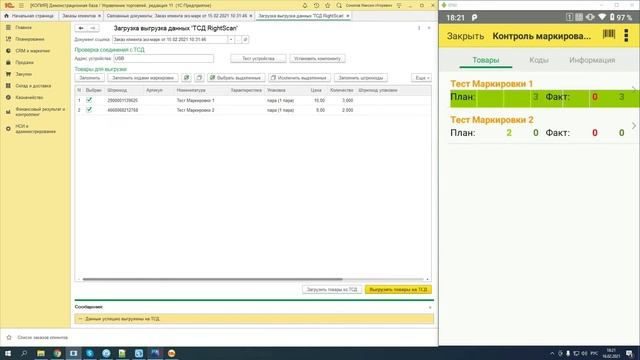This screenshot has height=360, width=640.
Task: Open favorites star in 1C title bar
Action: coord(327,5)
